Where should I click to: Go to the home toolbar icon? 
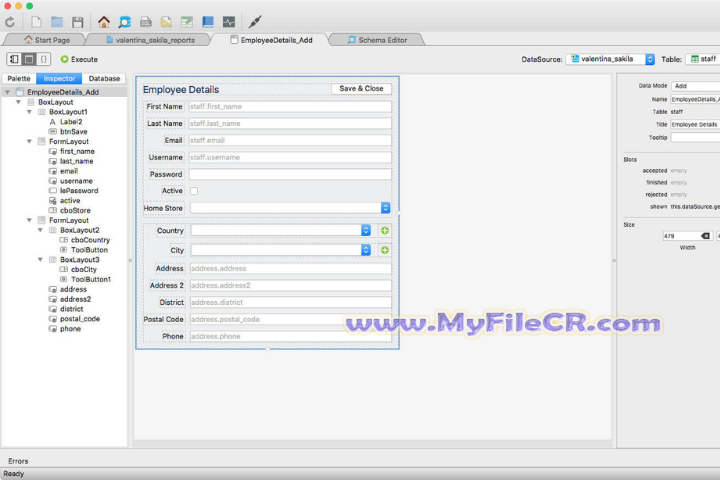104,22
